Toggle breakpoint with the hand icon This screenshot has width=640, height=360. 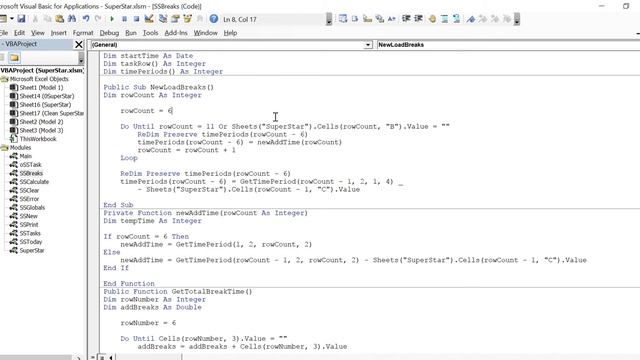tap(432, 19)
